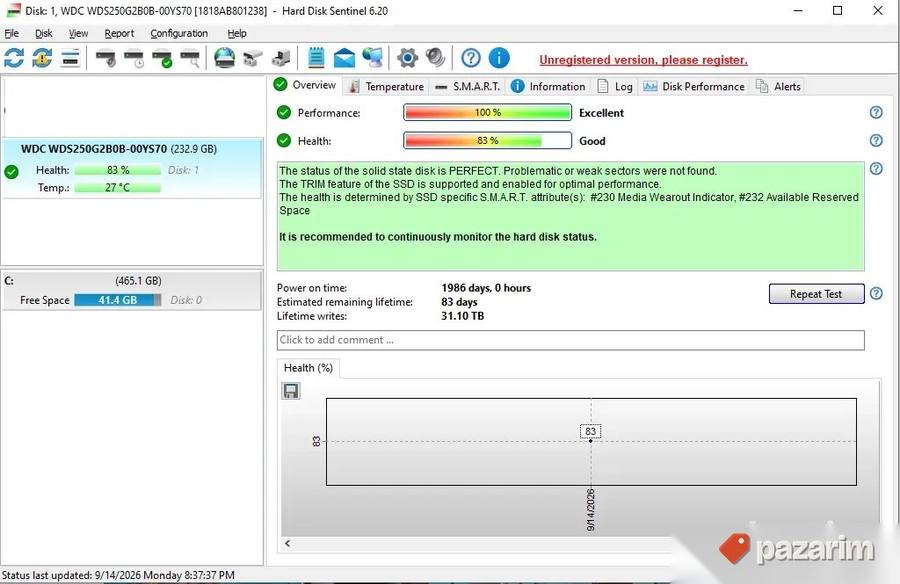Switch to the Alerts tab
Viewport: 900px width, 584px height.
click(x=778, y=87)
